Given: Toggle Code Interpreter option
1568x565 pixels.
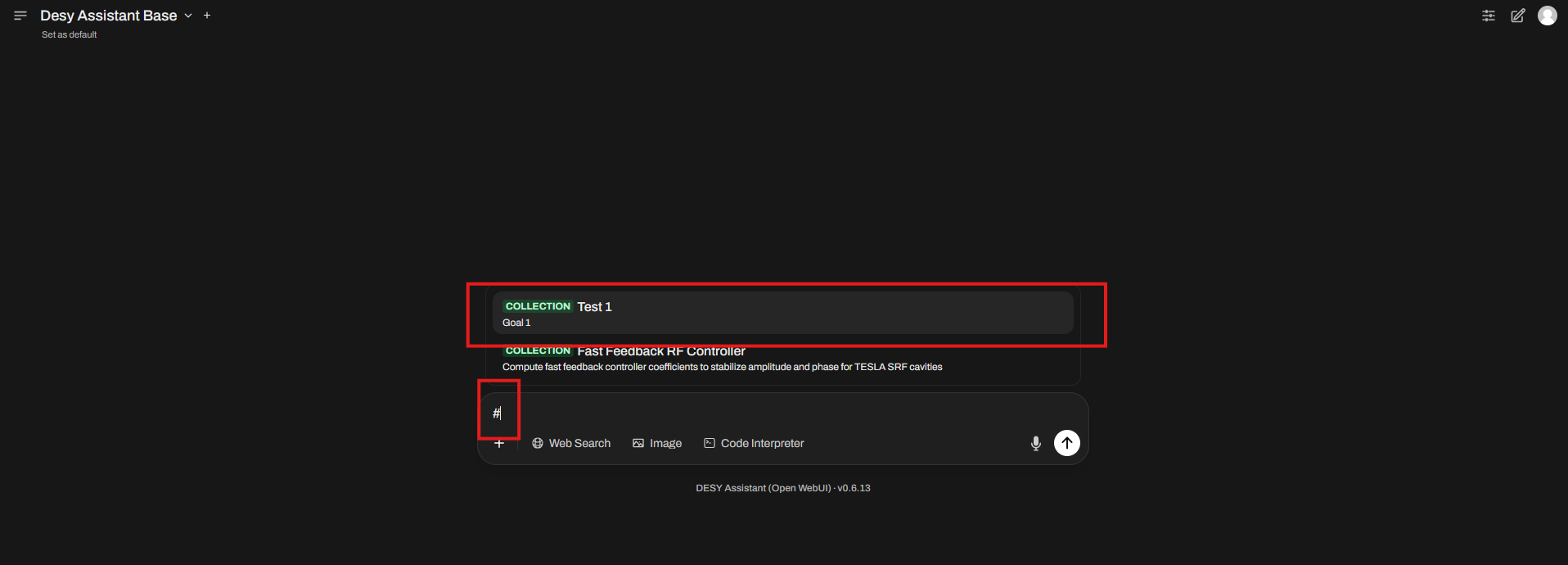Looking at the screenshot, I should tap(754, 443).
